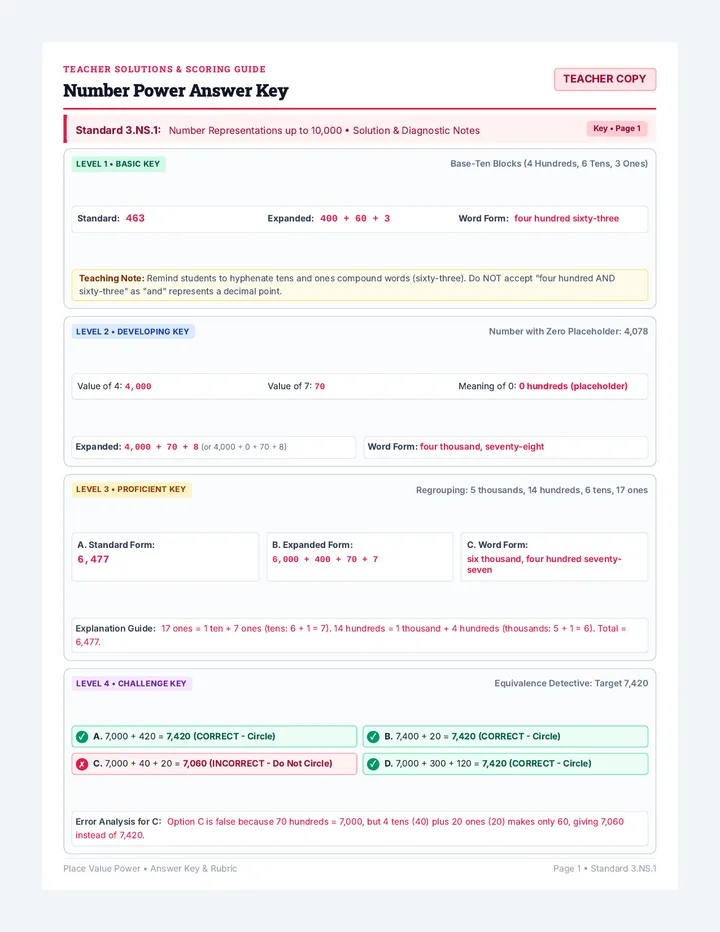Click the Error Analysis for C box

360,829
